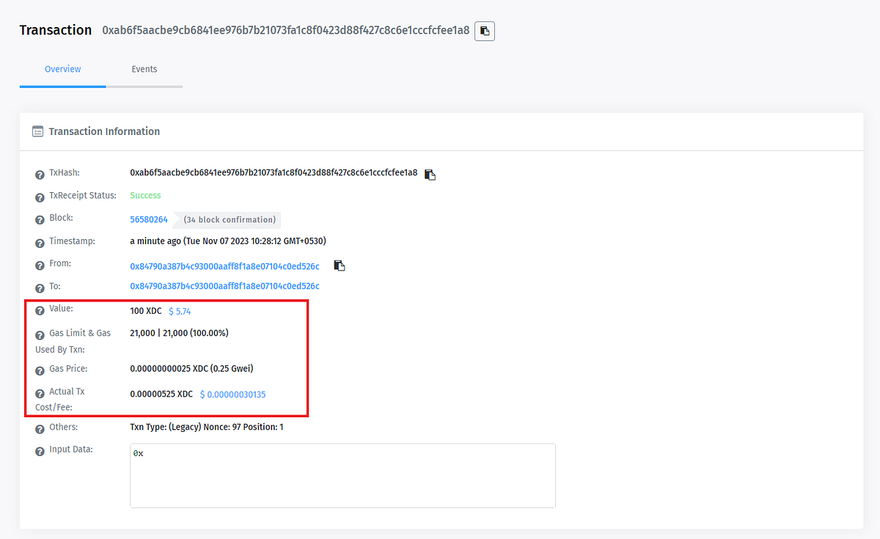Click inside the Input Data text box
The image size is (880, 539).
click(x=342, y=475)
